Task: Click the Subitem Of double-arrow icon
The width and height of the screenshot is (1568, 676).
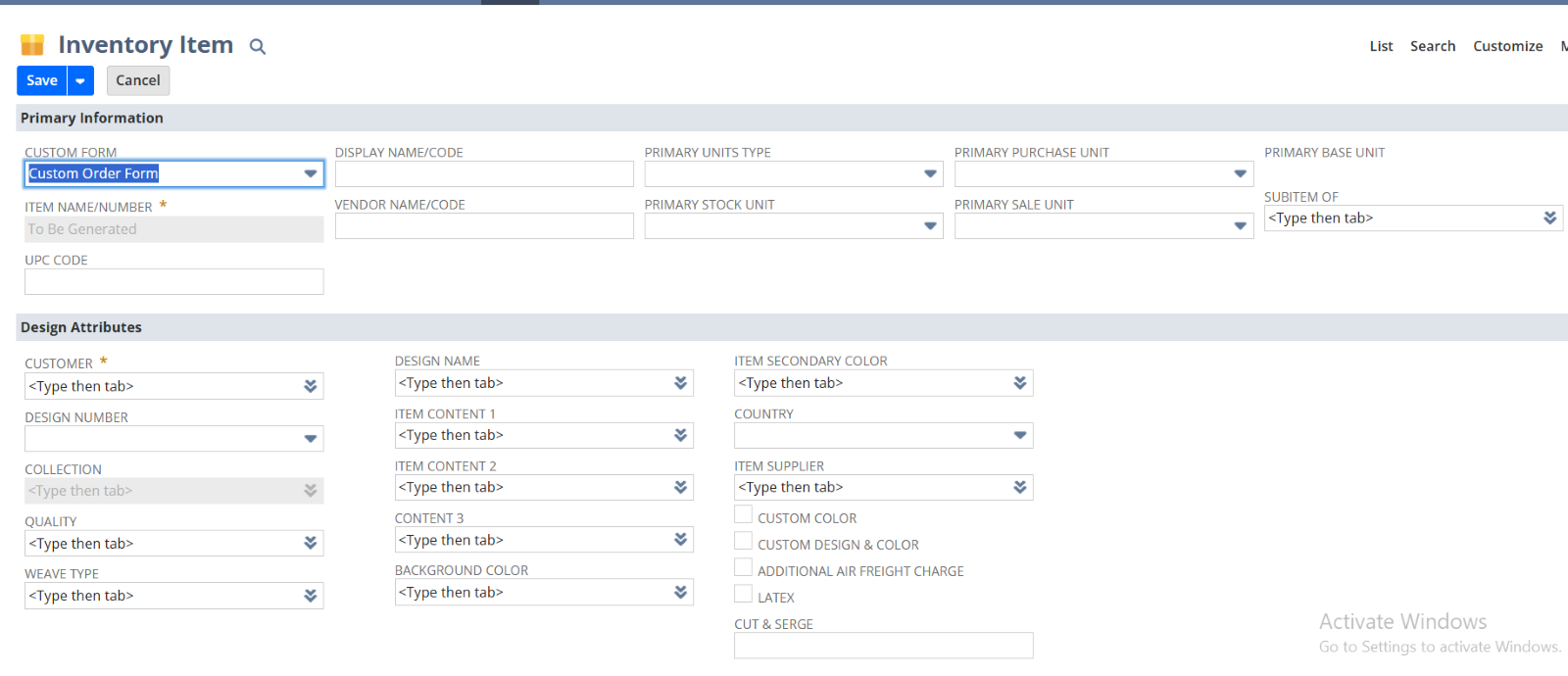Action: click(1549, 217)
